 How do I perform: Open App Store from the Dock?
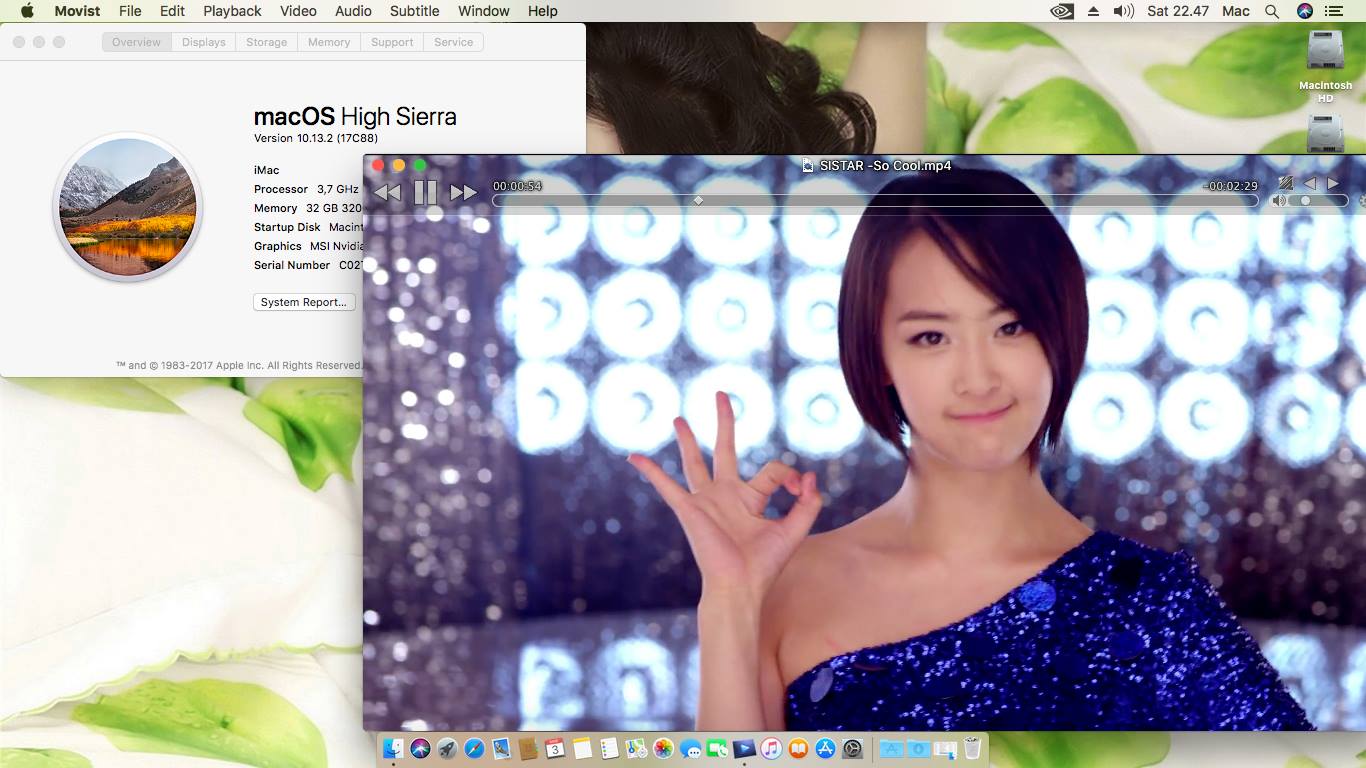825,748
